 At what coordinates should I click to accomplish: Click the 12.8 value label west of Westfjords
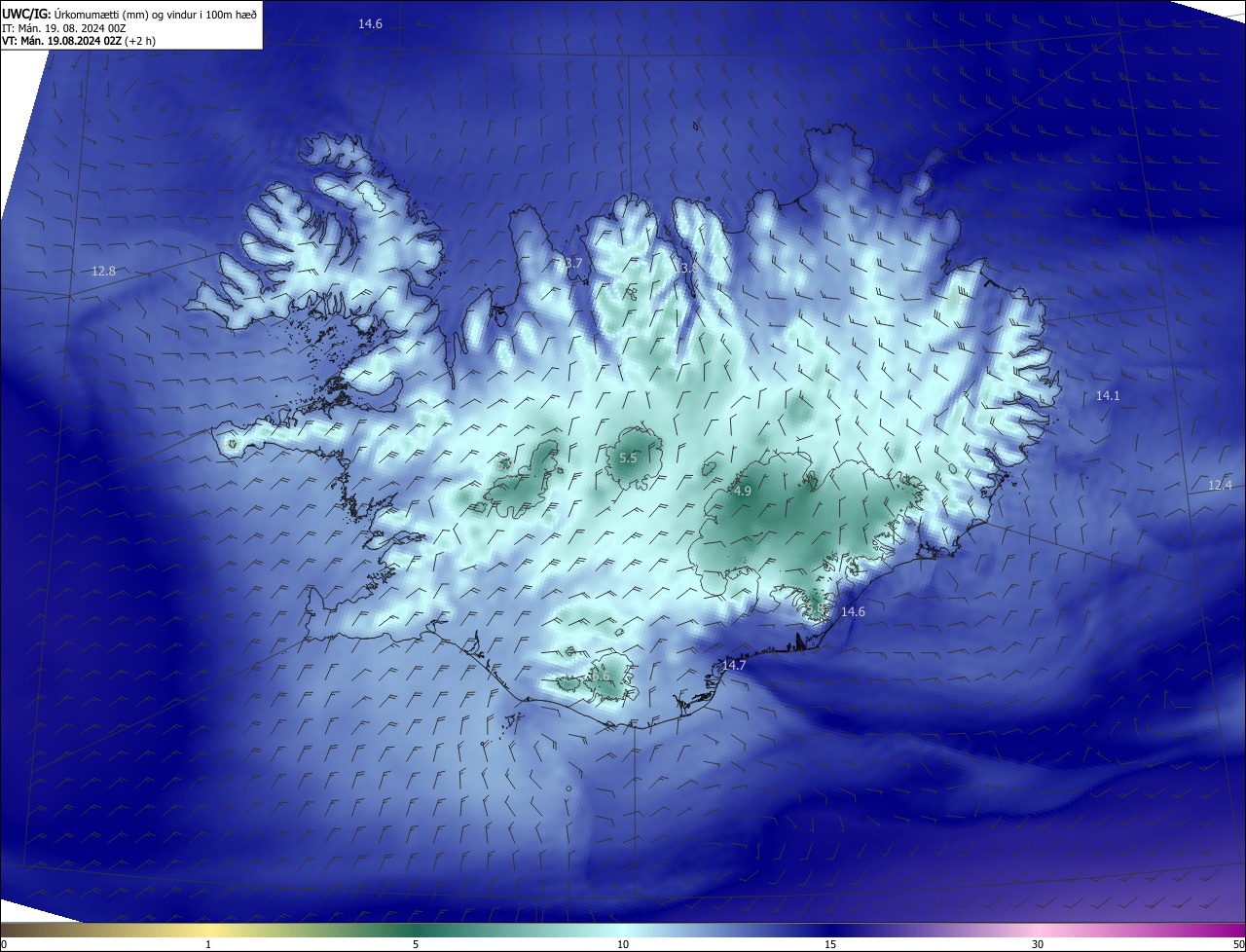coord(103,271)
